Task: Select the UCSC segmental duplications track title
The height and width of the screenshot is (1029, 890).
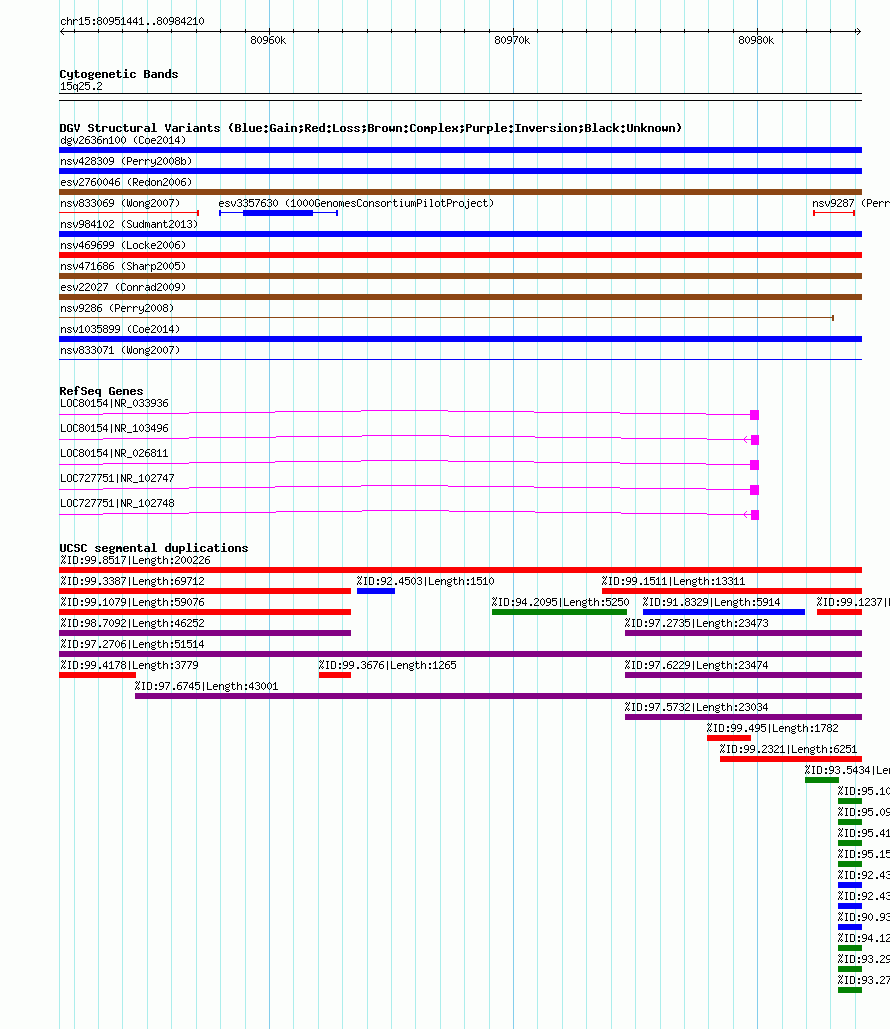Action: coord(154,548)
